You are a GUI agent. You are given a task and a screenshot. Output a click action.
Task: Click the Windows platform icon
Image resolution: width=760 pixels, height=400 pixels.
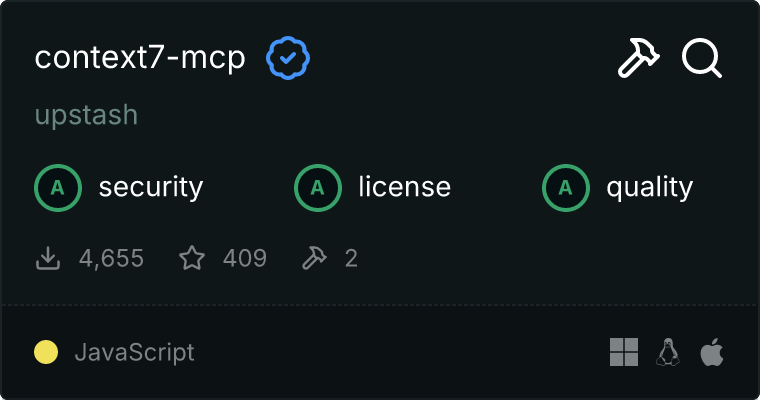pos(624,352)
